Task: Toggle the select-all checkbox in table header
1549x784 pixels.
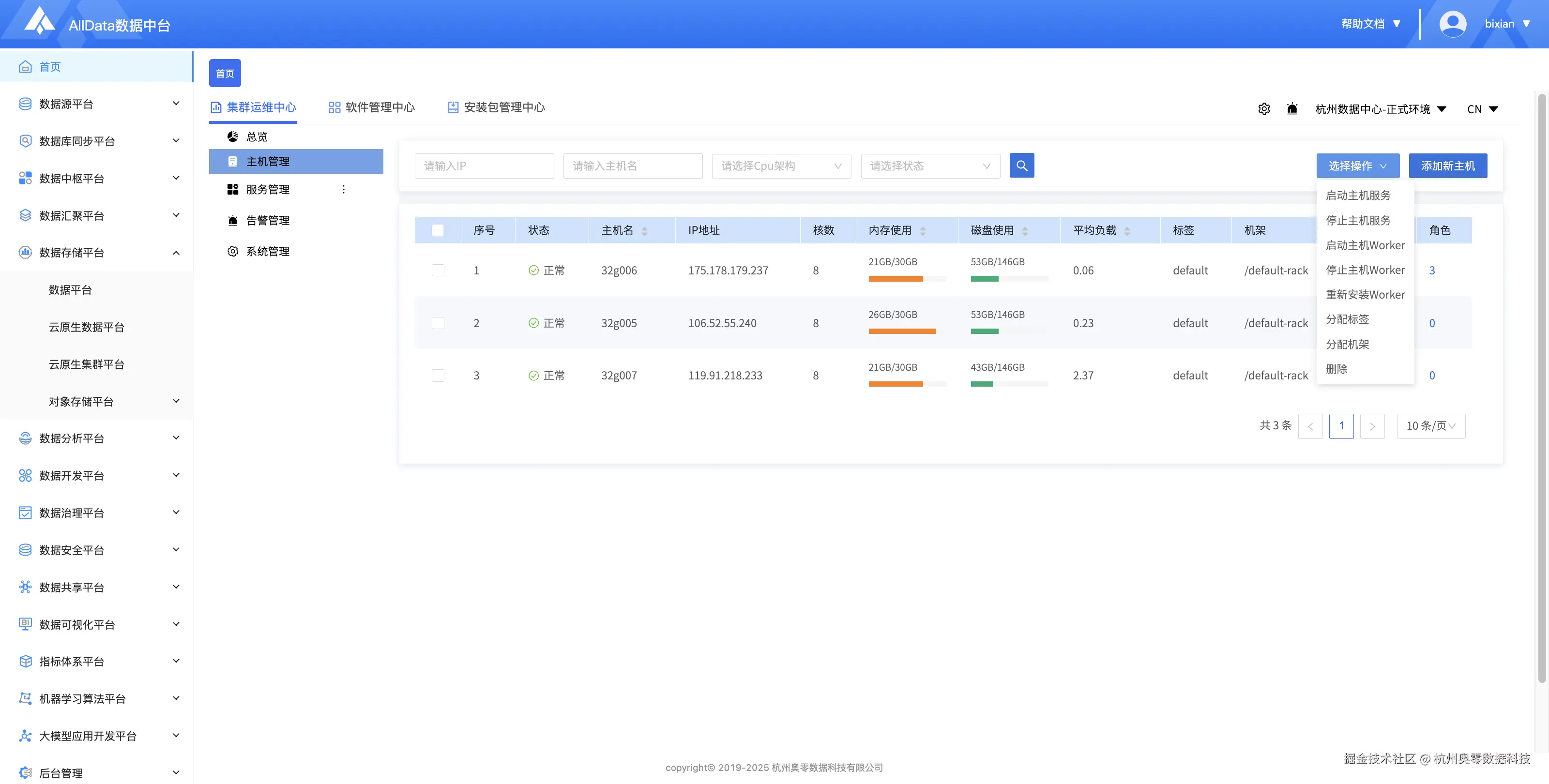Action: pyautogui.click(x=438, y=230)
